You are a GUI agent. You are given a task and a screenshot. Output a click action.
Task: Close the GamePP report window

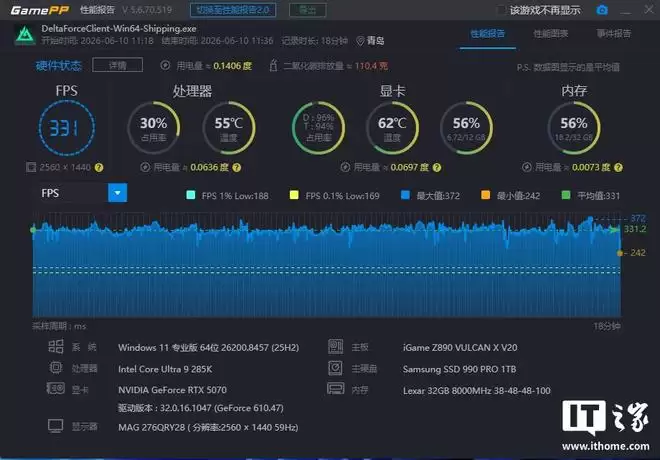click(x=649, y=9)
